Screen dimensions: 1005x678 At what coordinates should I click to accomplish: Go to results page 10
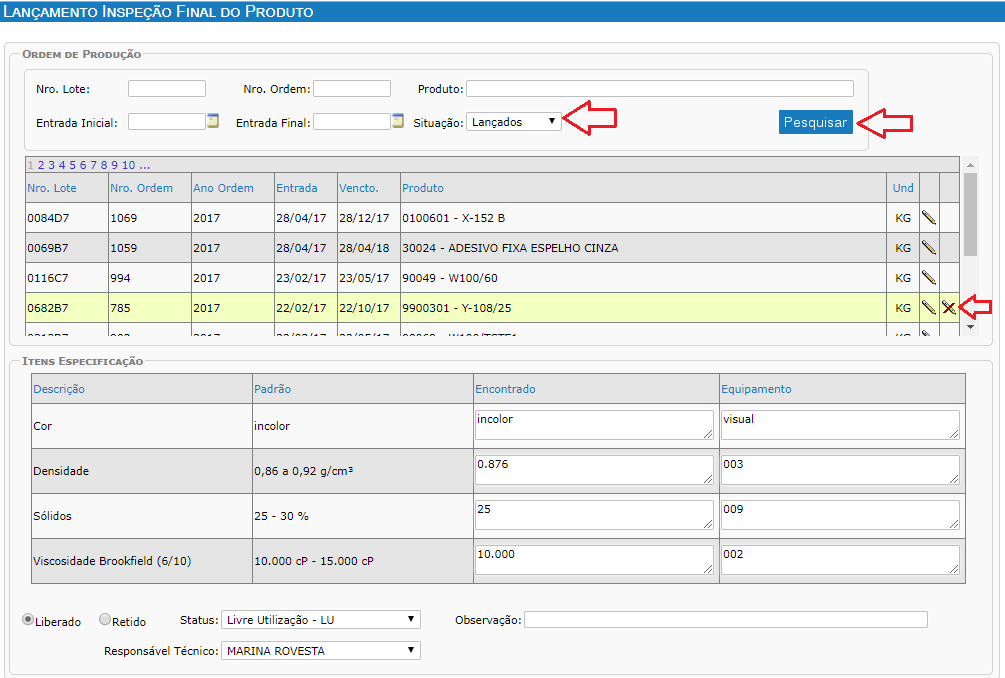click(129, 165)
